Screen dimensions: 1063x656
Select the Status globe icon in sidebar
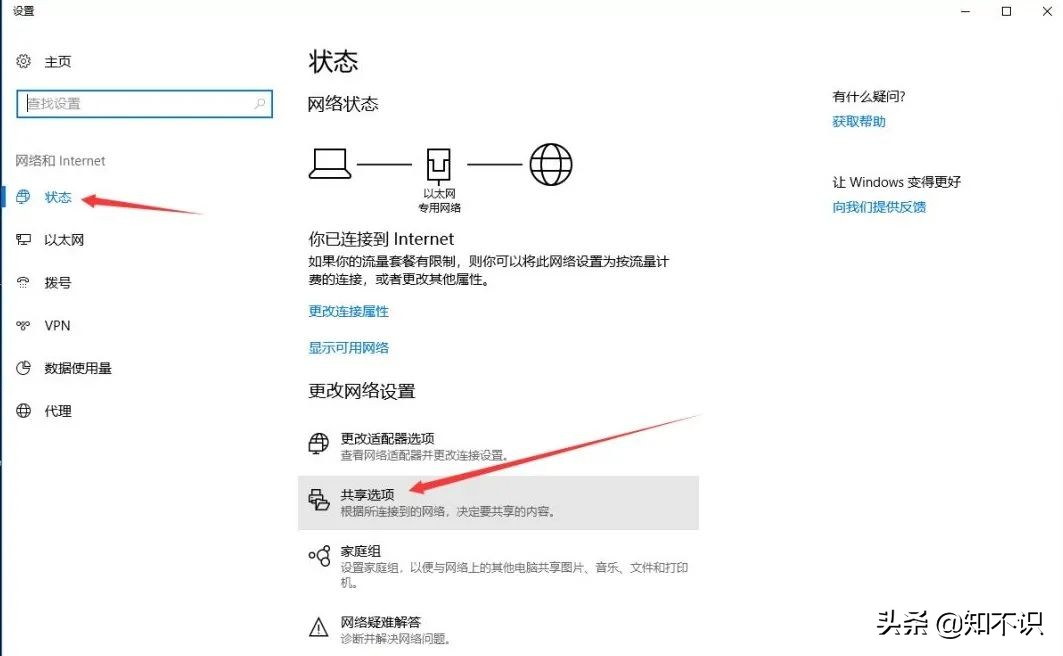pos(23,197)
